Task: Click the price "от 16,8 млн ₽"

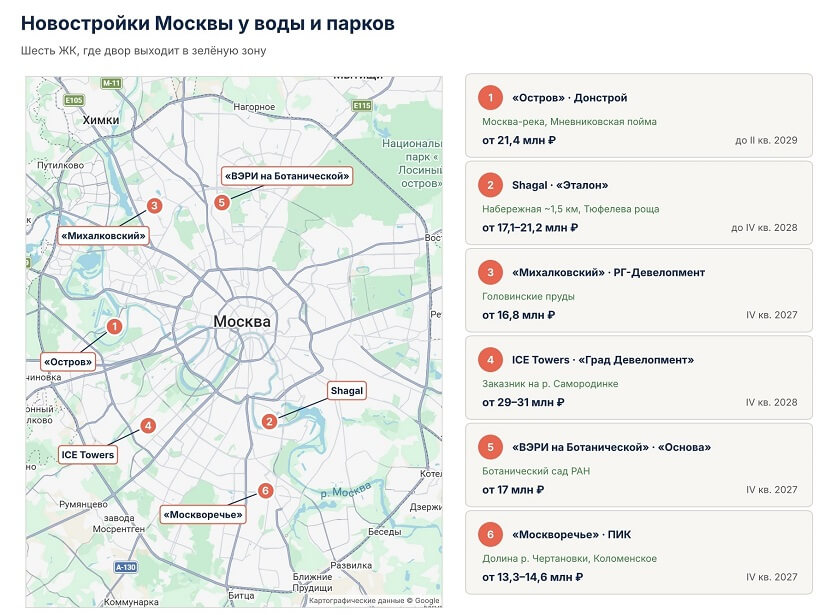Action: coord(519,315)
